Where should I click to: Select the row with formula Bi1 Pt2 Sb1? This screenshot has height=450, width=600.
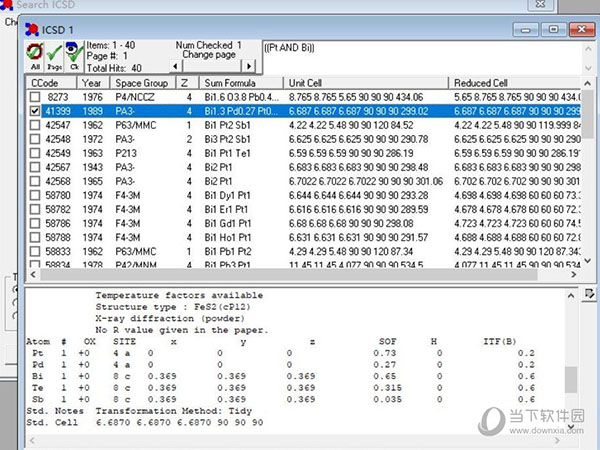pos(305,125)
